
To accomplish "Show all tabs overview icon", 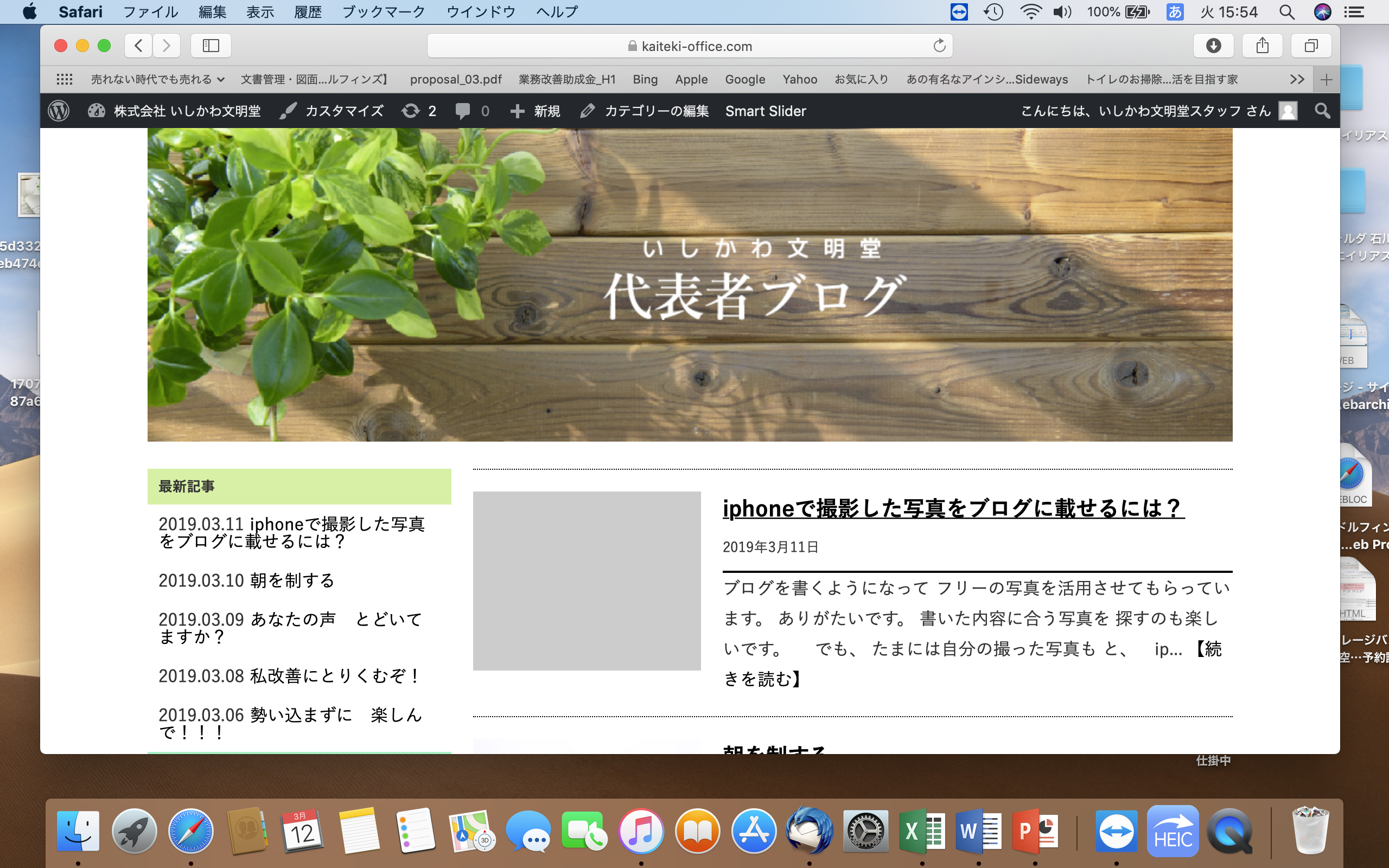I will [1311, 46].
